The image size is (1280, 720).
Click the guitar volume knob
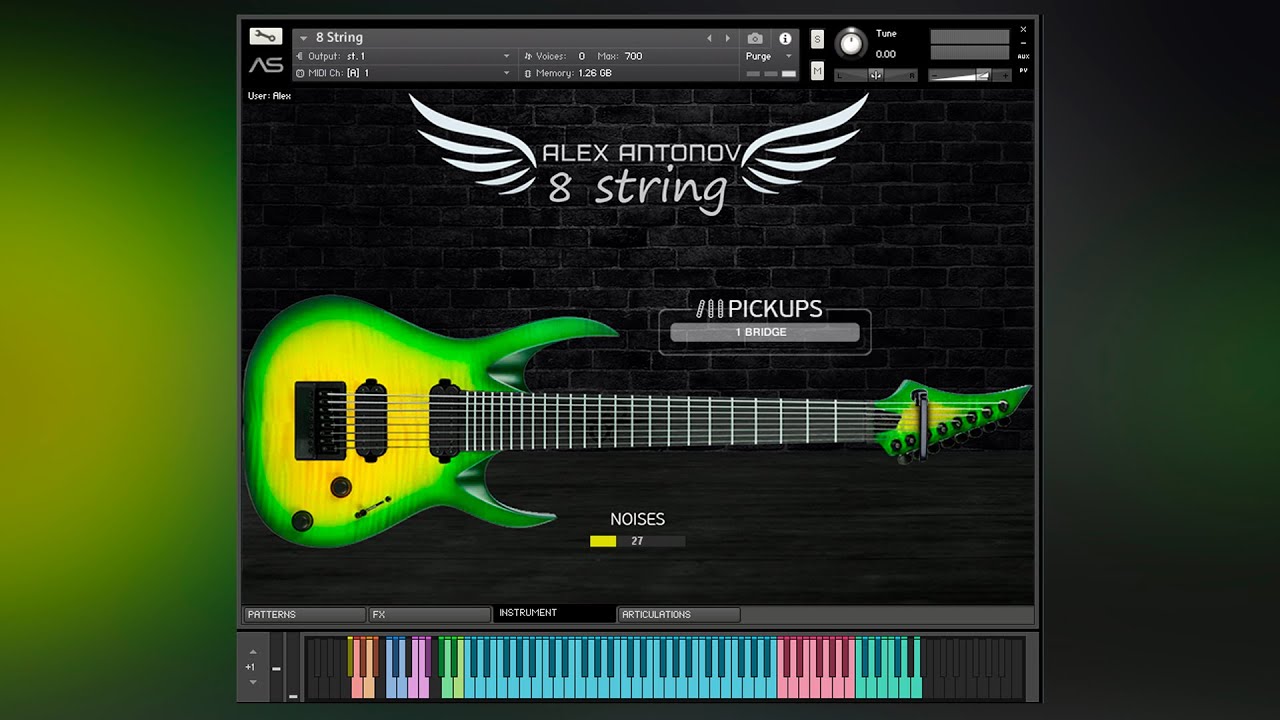click(341, 487)
